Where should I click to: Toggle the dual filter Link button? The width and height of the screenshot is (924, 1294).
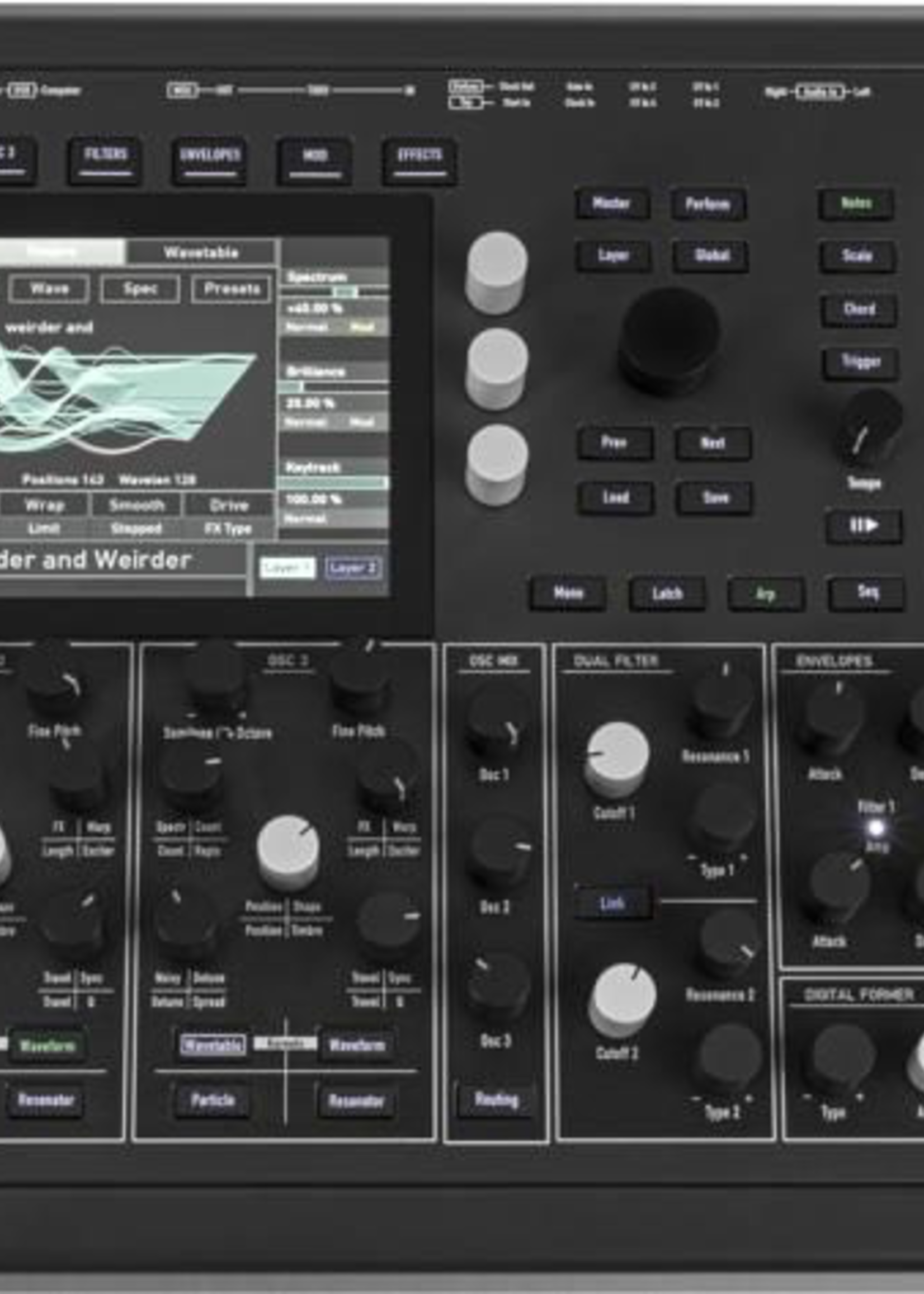pyautogui.click(x=612, y=903)
